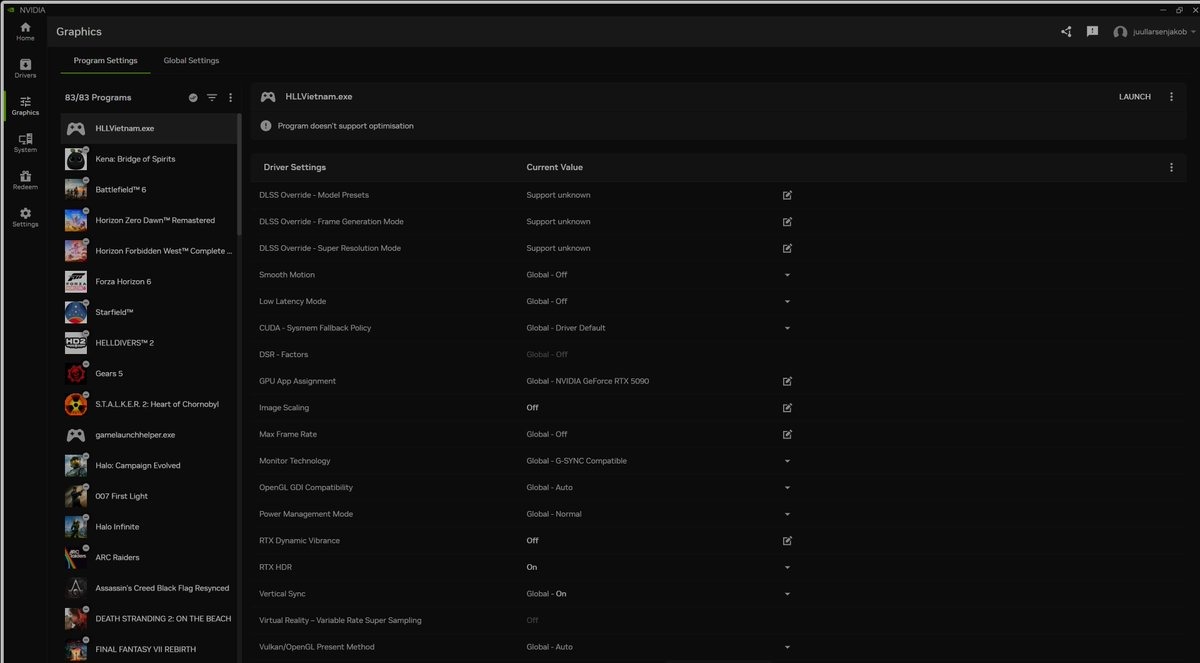This screenshot has height=663, width=1200.
Task: Select gamelaunchhelper.exe program
Action: click(148, 435)
